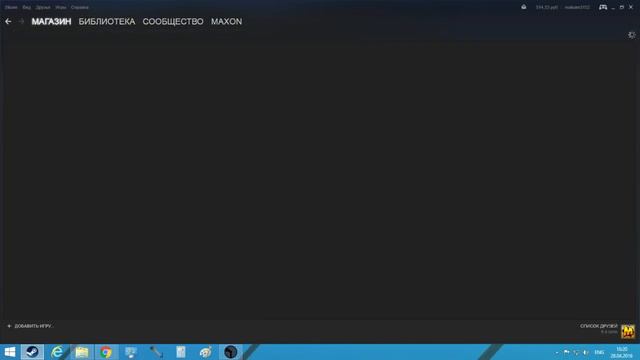Click the ENG language indicator
This screenshot has height=360, width=640.
(x=599, y=352)
